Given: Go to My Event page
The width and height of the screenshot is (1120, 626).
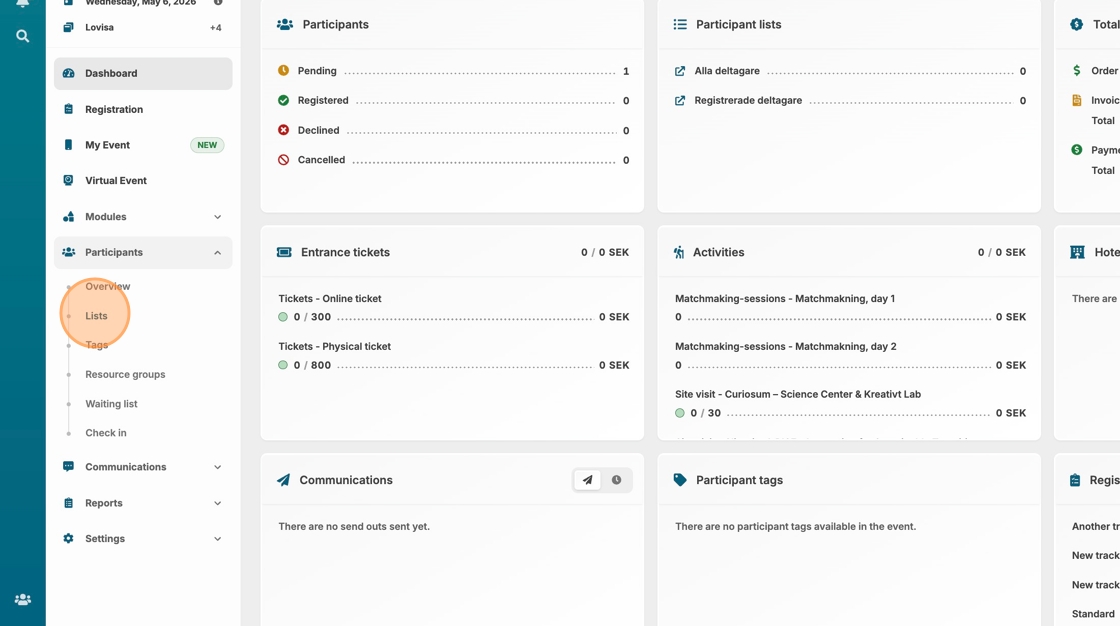Looking at the screenshot, I should pos(107,145).
